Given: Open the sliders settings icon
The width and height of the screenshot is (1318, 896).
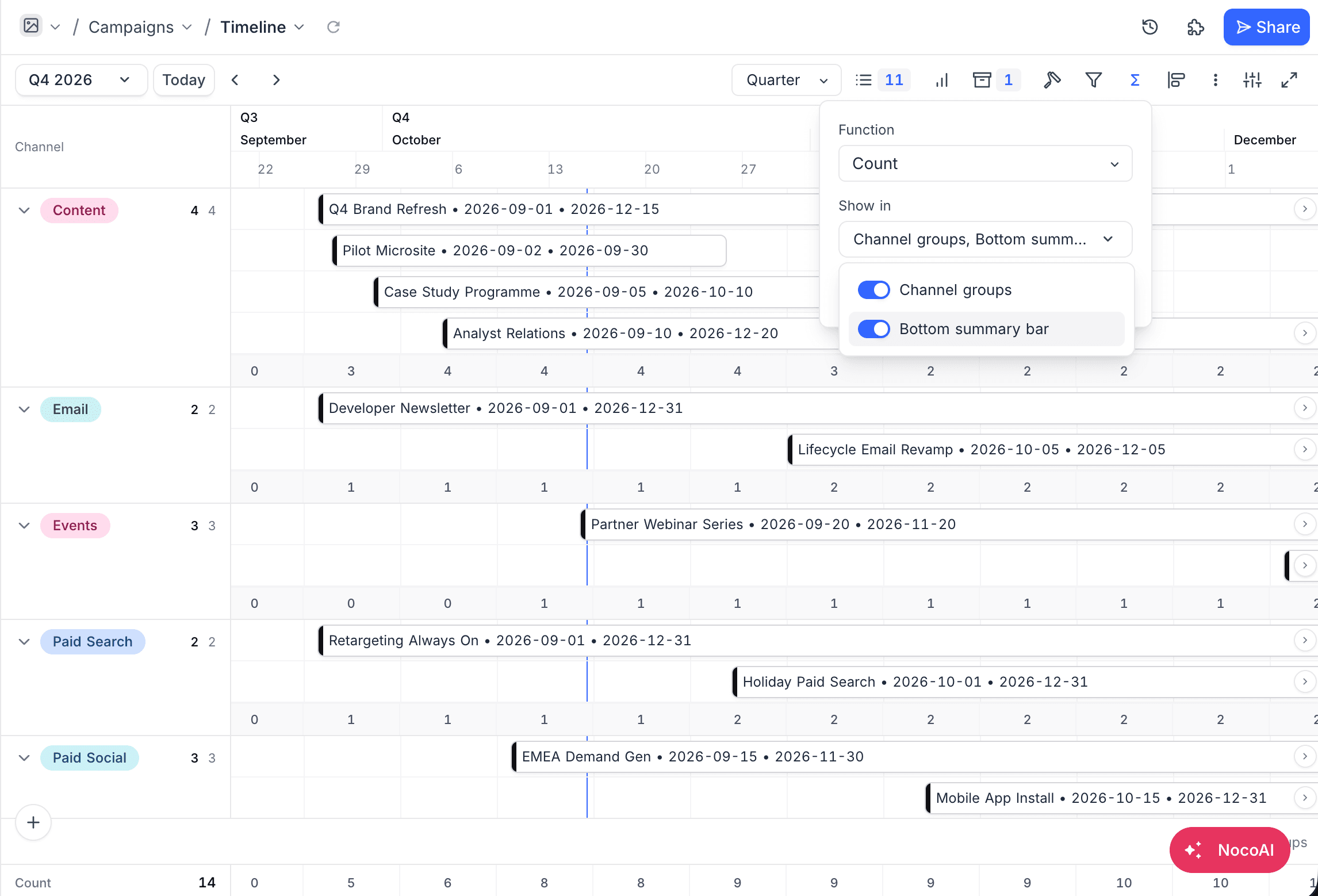Looking at the screenshot, I should pos(1252,80).
